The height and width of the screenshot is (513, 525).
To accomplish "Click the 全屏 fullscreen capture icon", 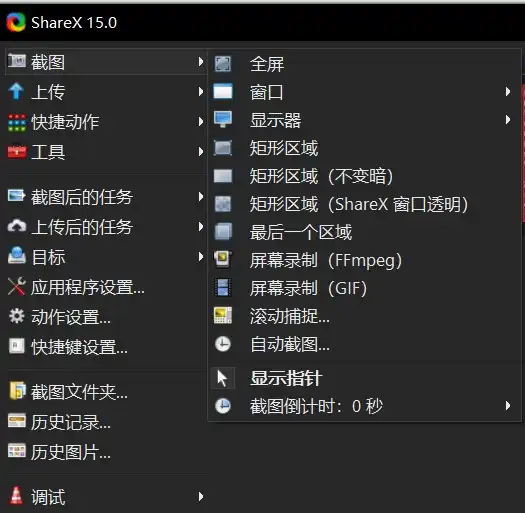I will click(223, 64).
